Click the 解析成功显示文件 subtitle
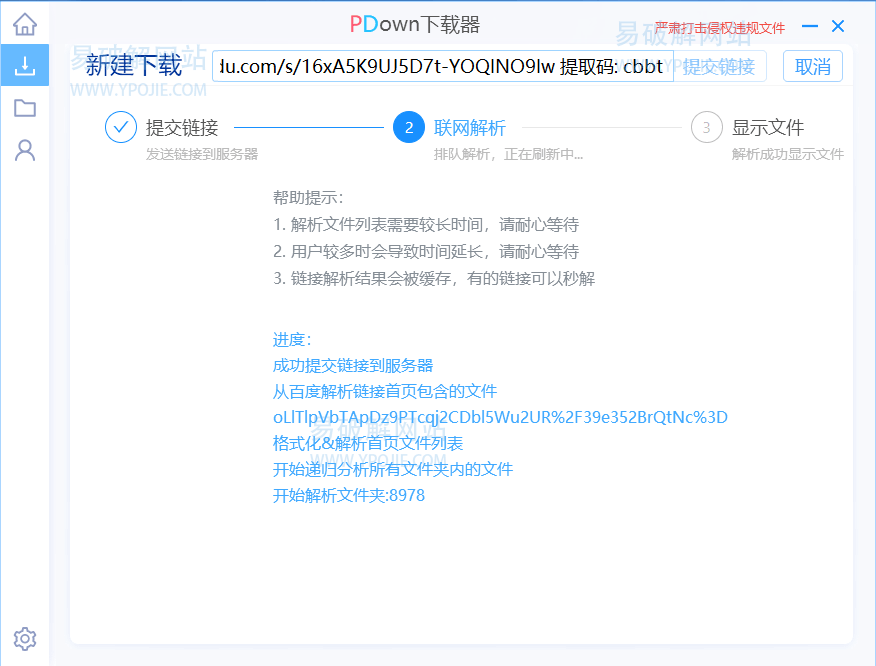 click(788, 154)
